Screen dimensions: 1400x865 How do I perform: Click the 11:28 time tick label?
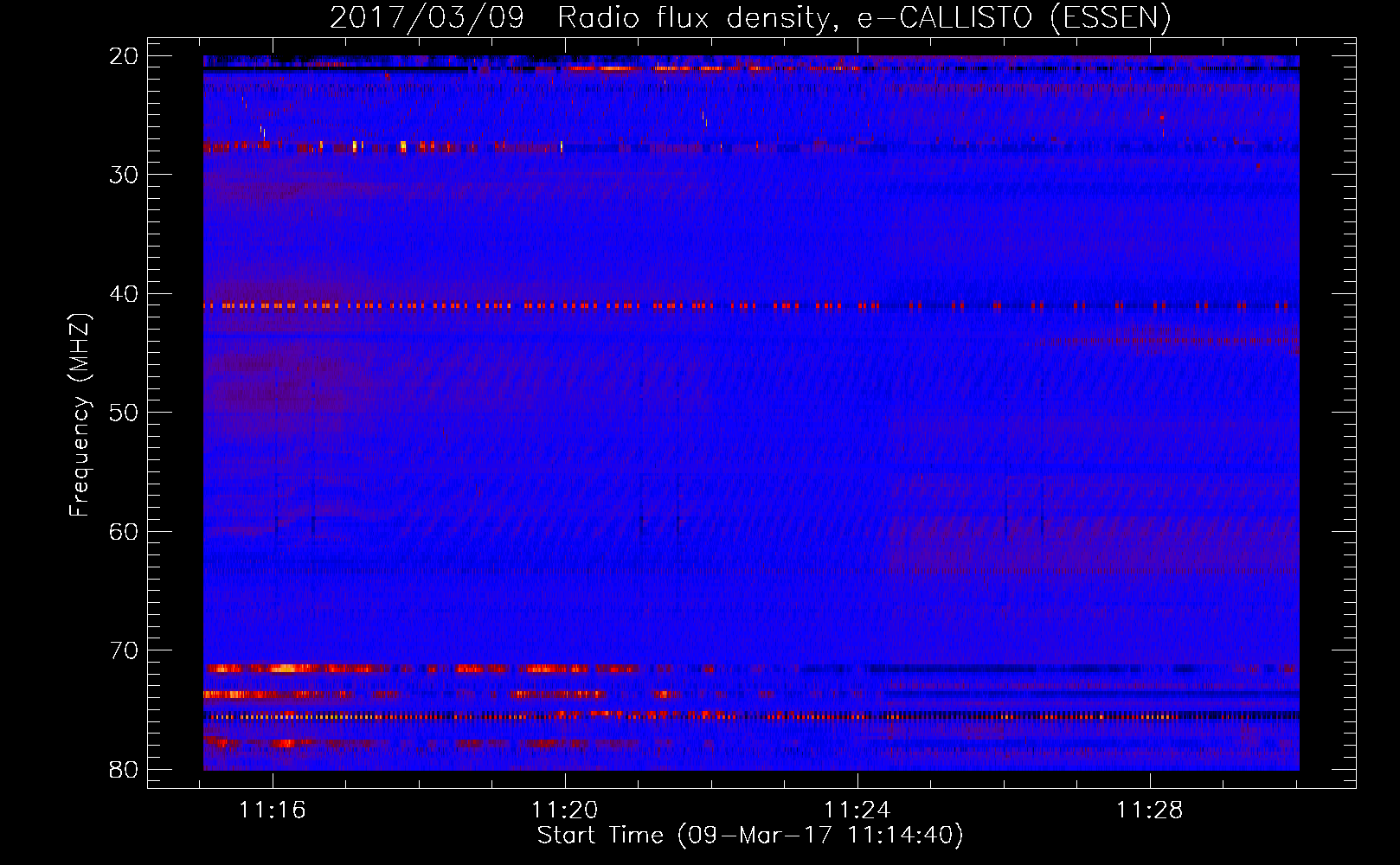coord(1150,811)
